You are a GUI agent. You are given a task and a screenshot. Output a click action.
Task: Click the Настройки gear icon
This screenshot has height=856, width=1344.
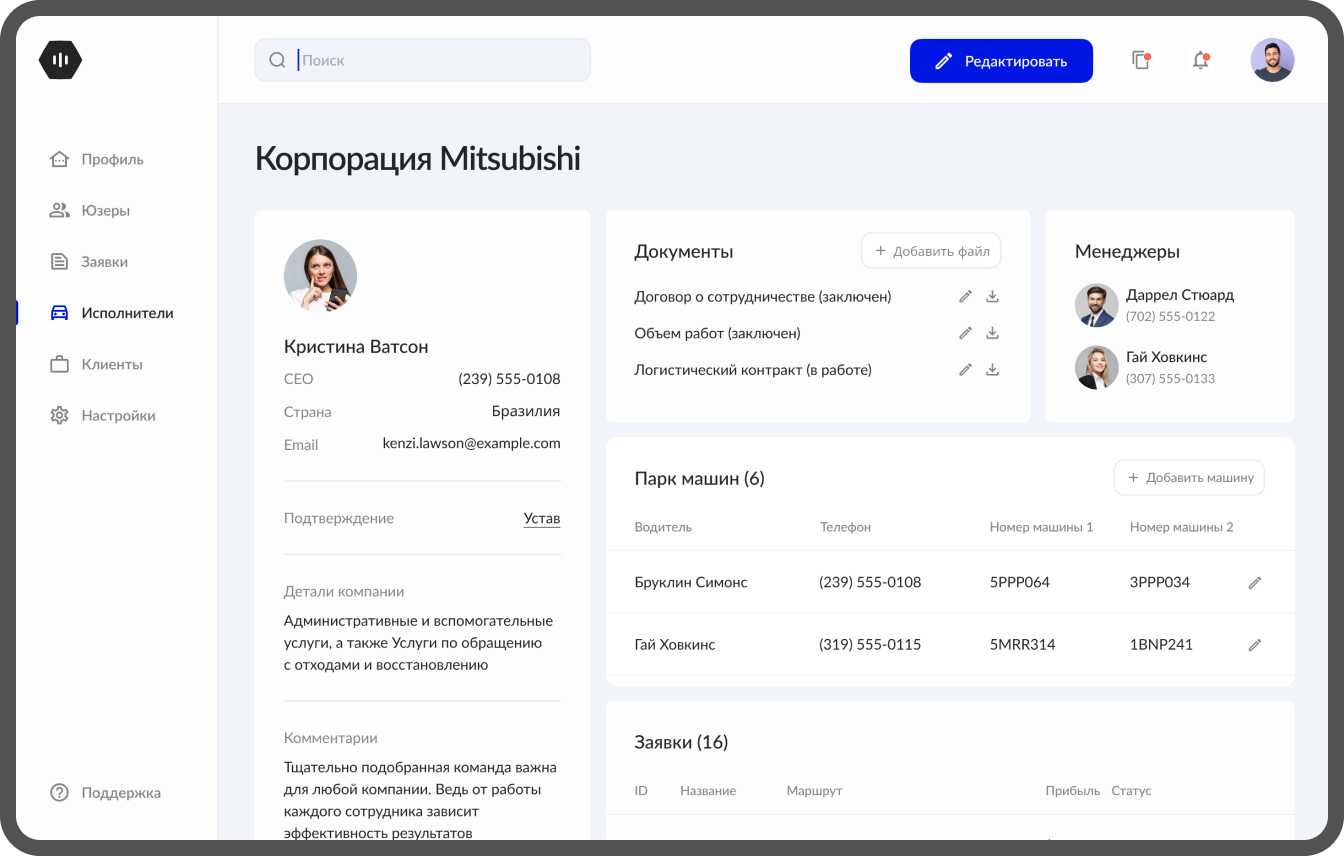pos(60,415)
